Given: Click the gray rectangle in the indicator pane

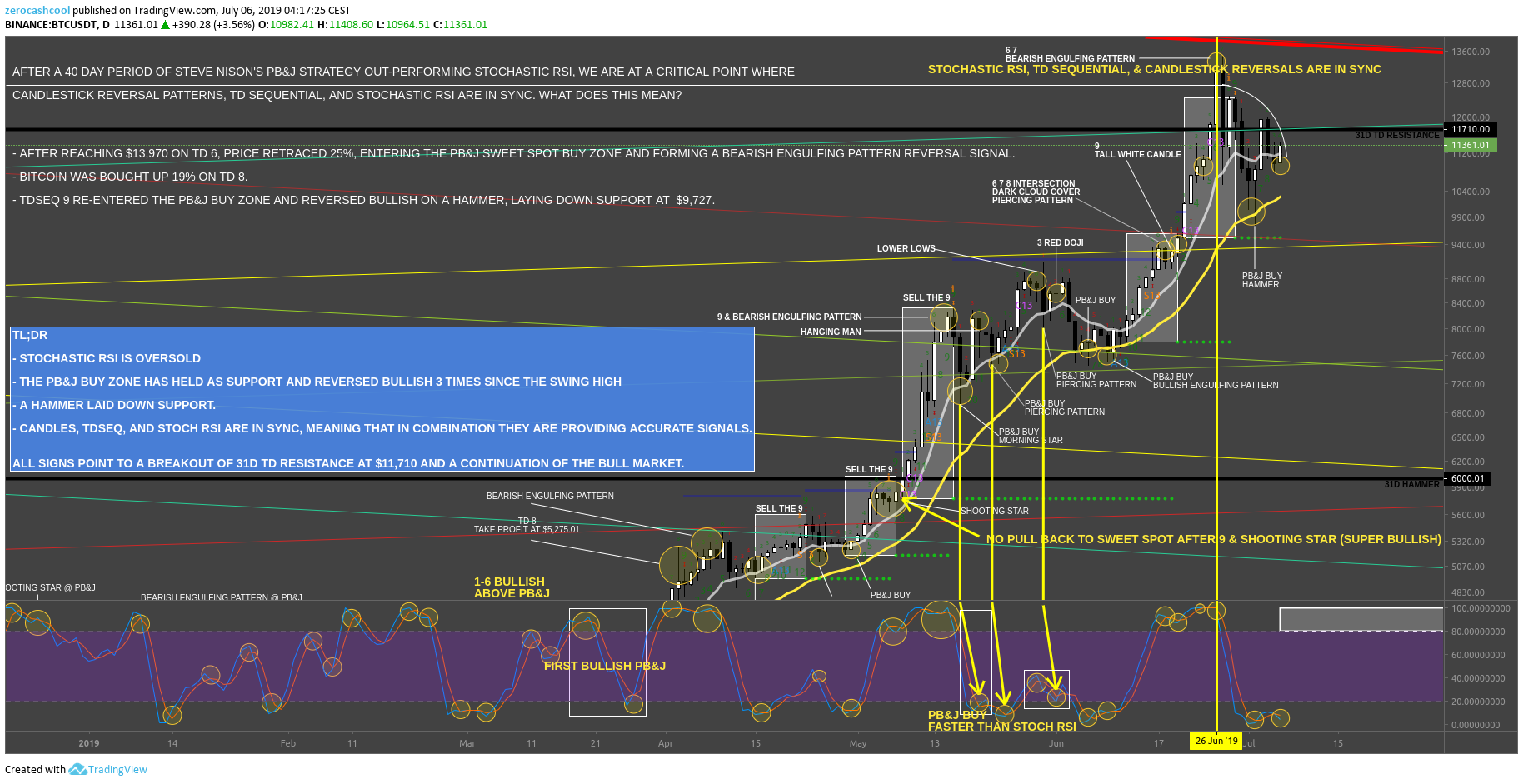Looking at the screenshot, I should [x=1361, y=619].
